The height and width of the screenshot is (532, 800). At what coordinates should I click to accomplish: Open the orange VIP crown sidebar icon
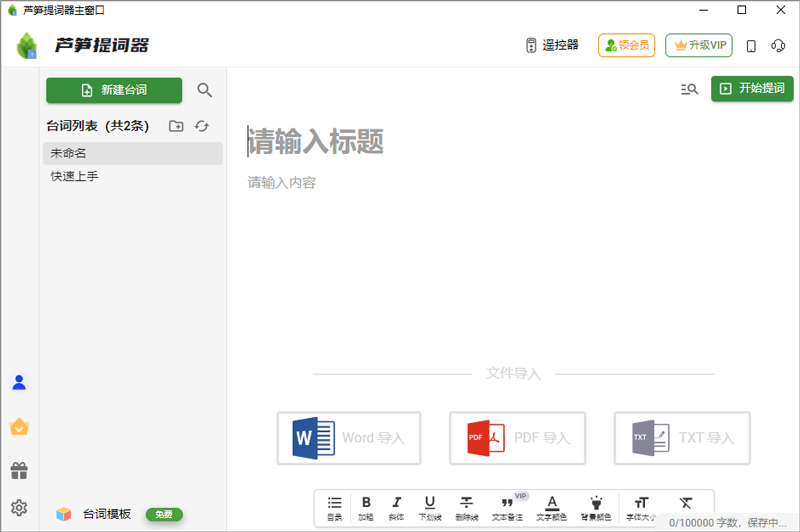(x=19, y=426)
